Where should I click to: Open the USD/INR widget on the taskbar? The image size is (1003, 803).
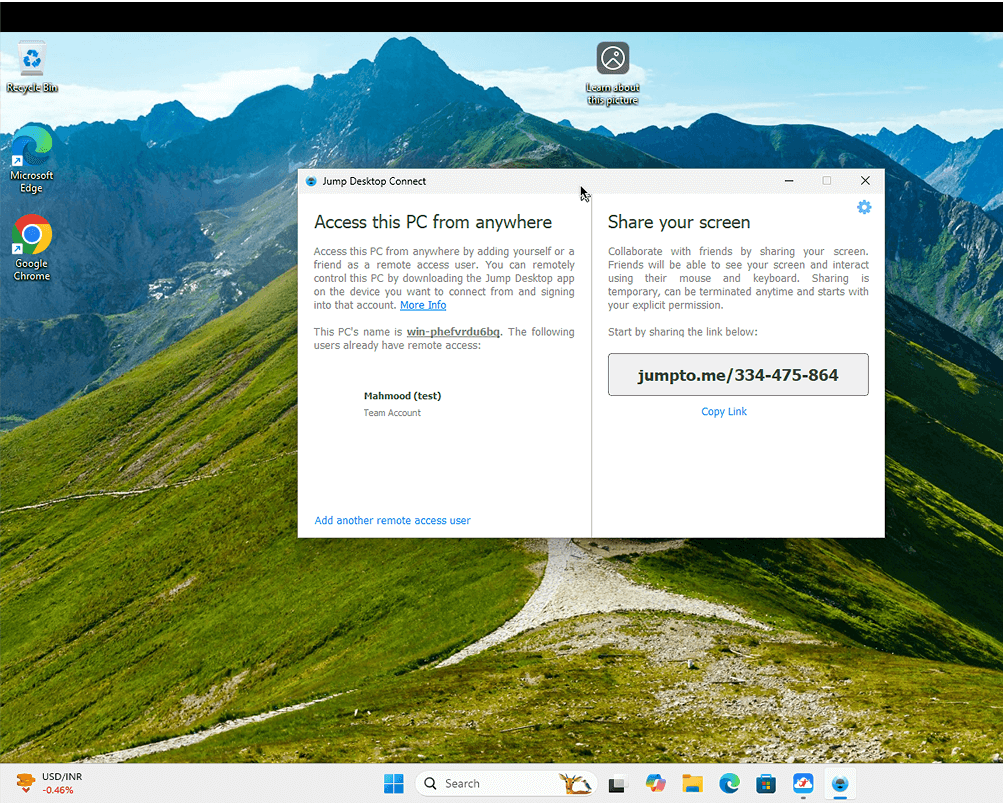pos(48,784)
